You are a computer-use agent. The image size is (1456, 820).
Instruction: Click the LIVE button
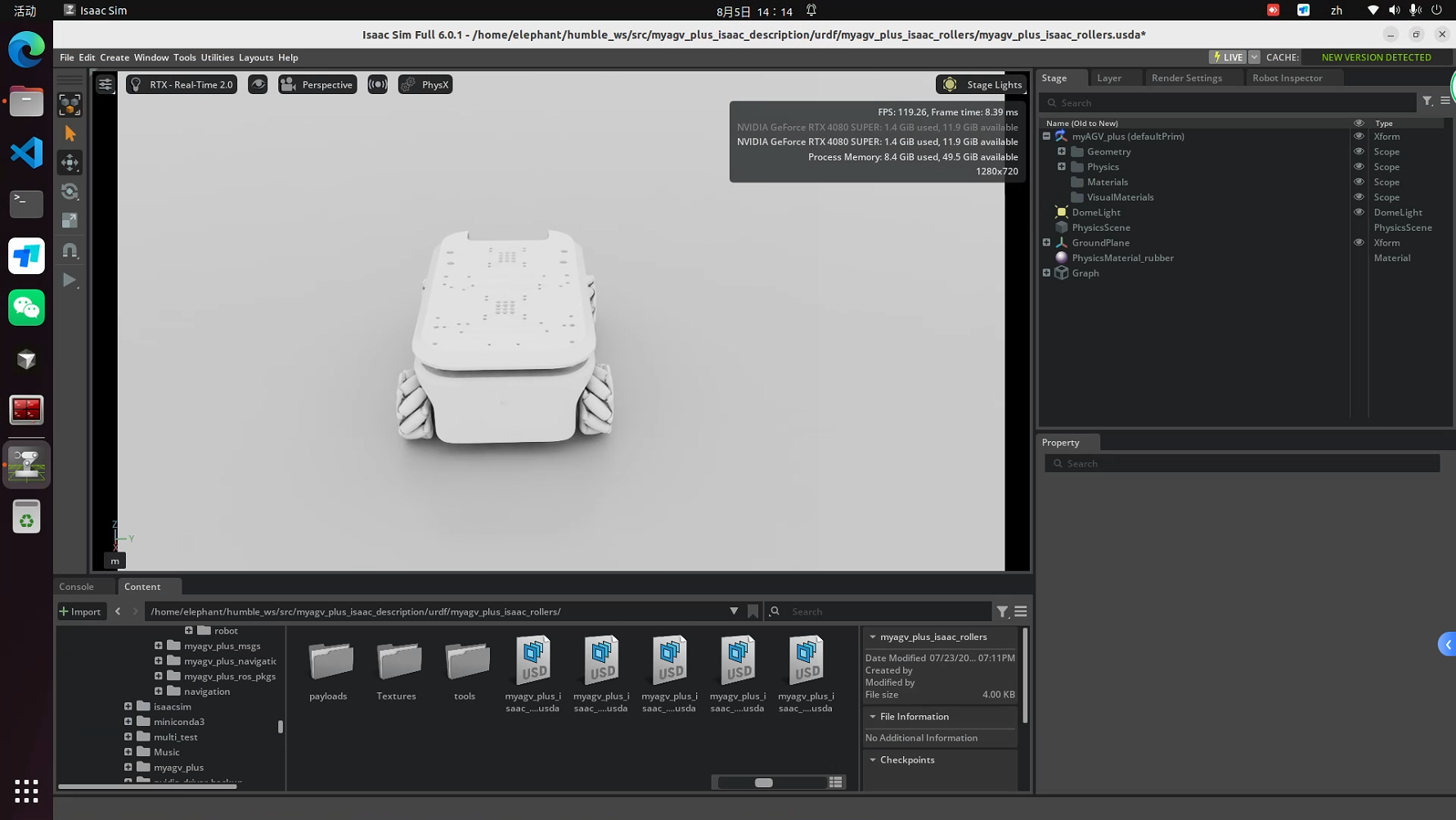(1228, 57)
